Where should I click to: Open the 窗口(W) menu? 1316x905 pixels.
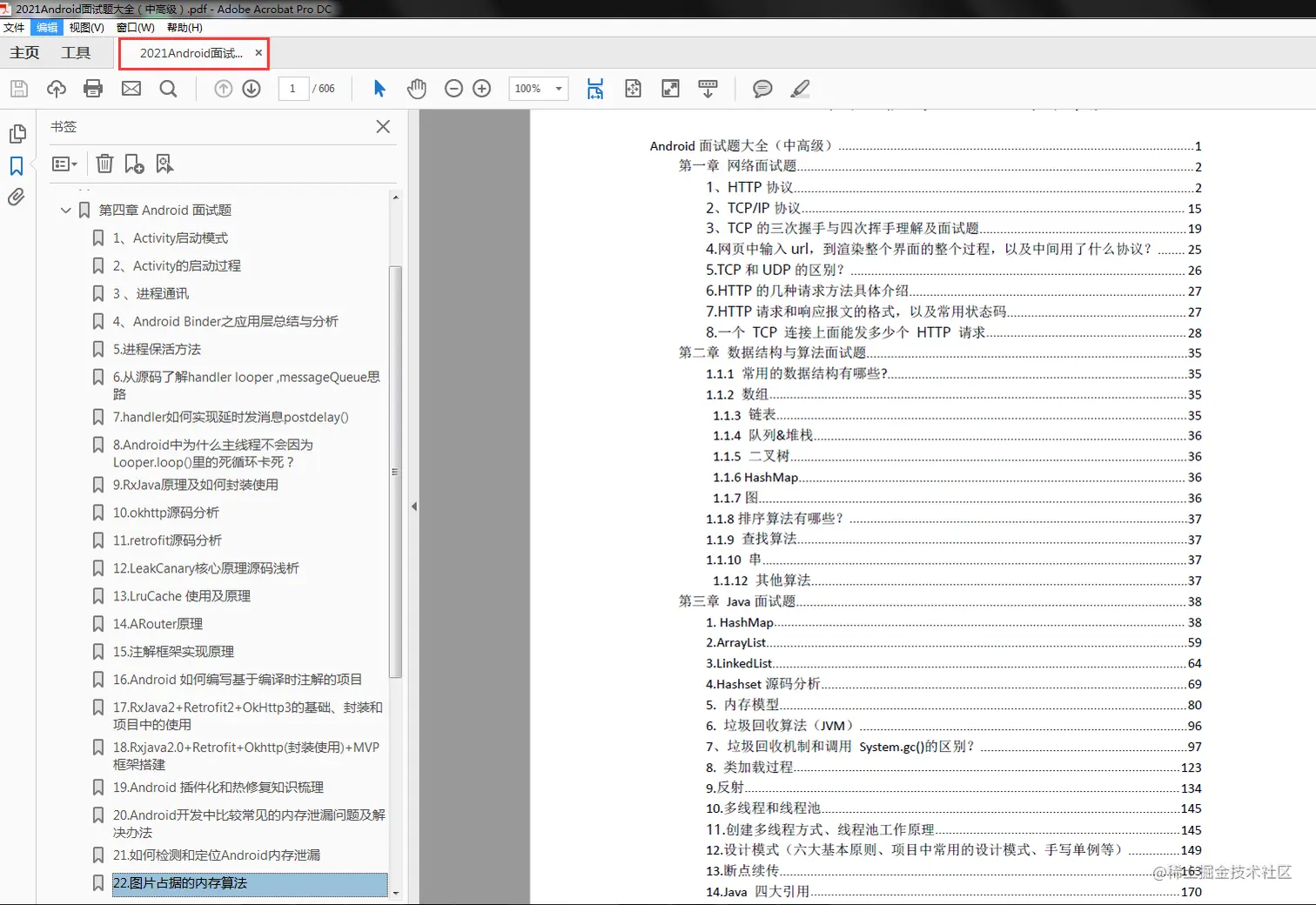135,28
